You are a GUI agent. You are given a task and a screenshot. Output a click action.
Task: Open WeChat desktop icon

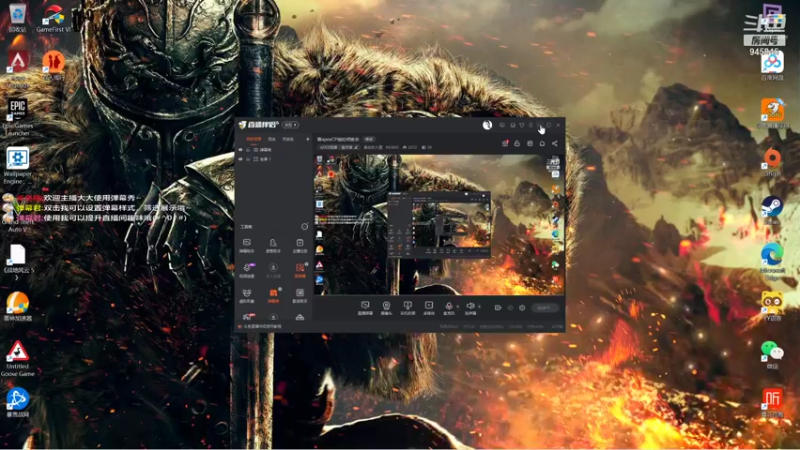772,355
